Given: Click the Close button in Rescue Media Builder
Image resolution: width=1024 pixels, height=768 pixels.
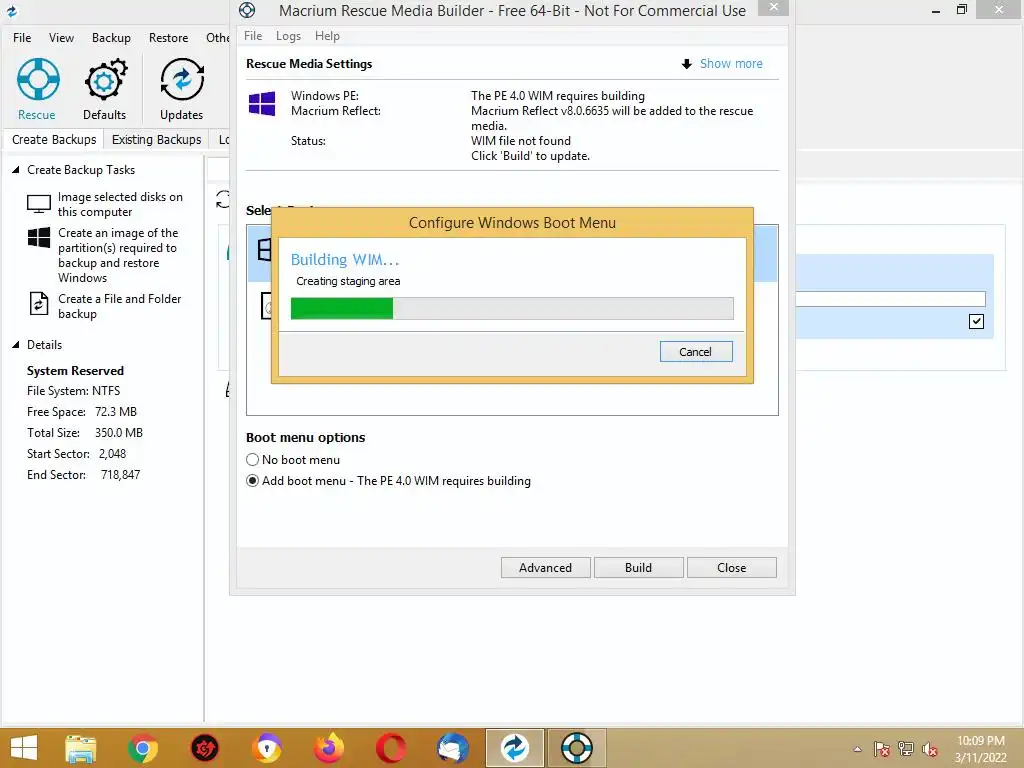Looking at the screenshot, I should 731,568.
